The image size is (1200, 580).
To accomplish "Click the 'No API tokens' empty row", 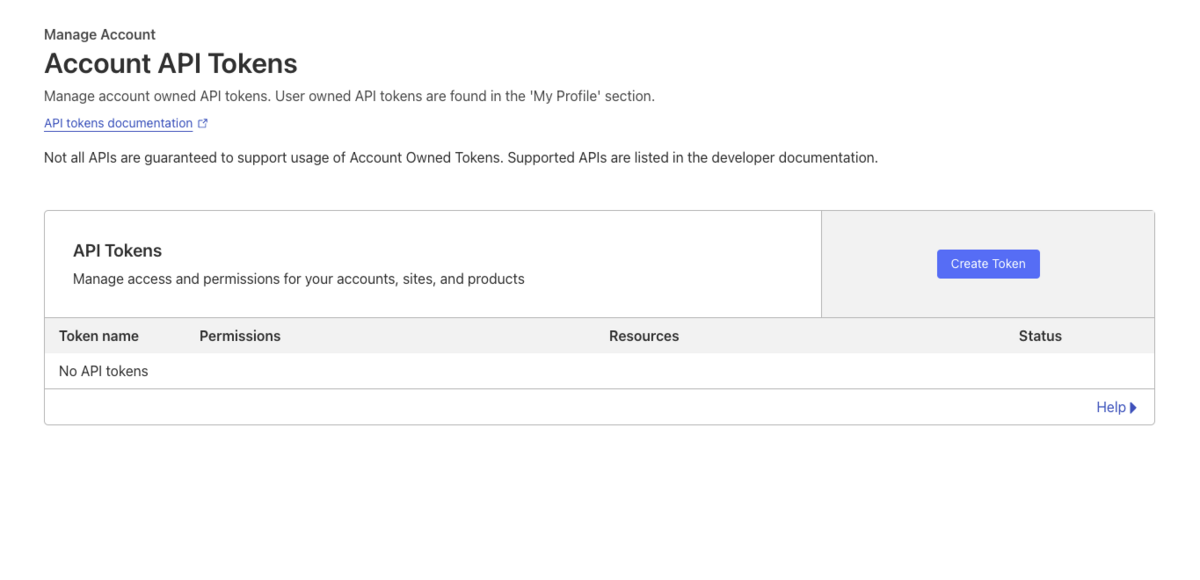I will pos(104,371).
